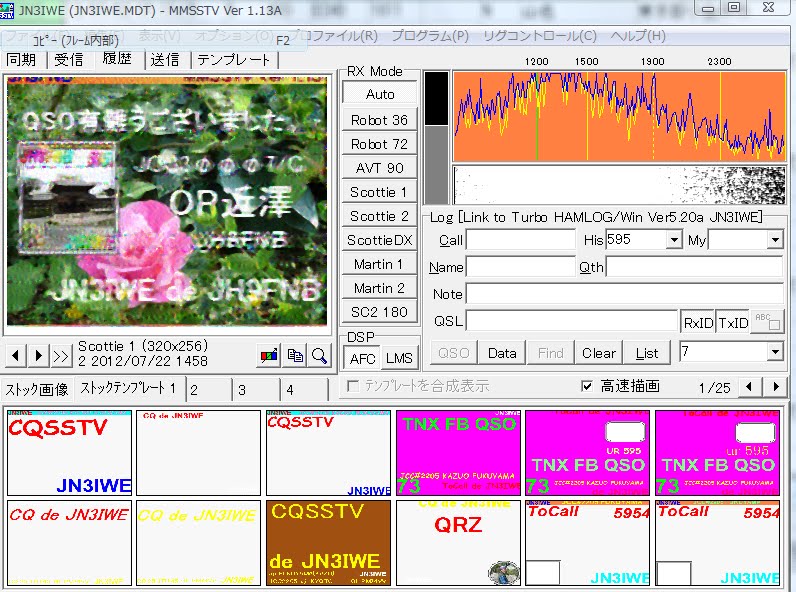
Task: Click the received SSTV history image
Action: [x=167, y=201]
